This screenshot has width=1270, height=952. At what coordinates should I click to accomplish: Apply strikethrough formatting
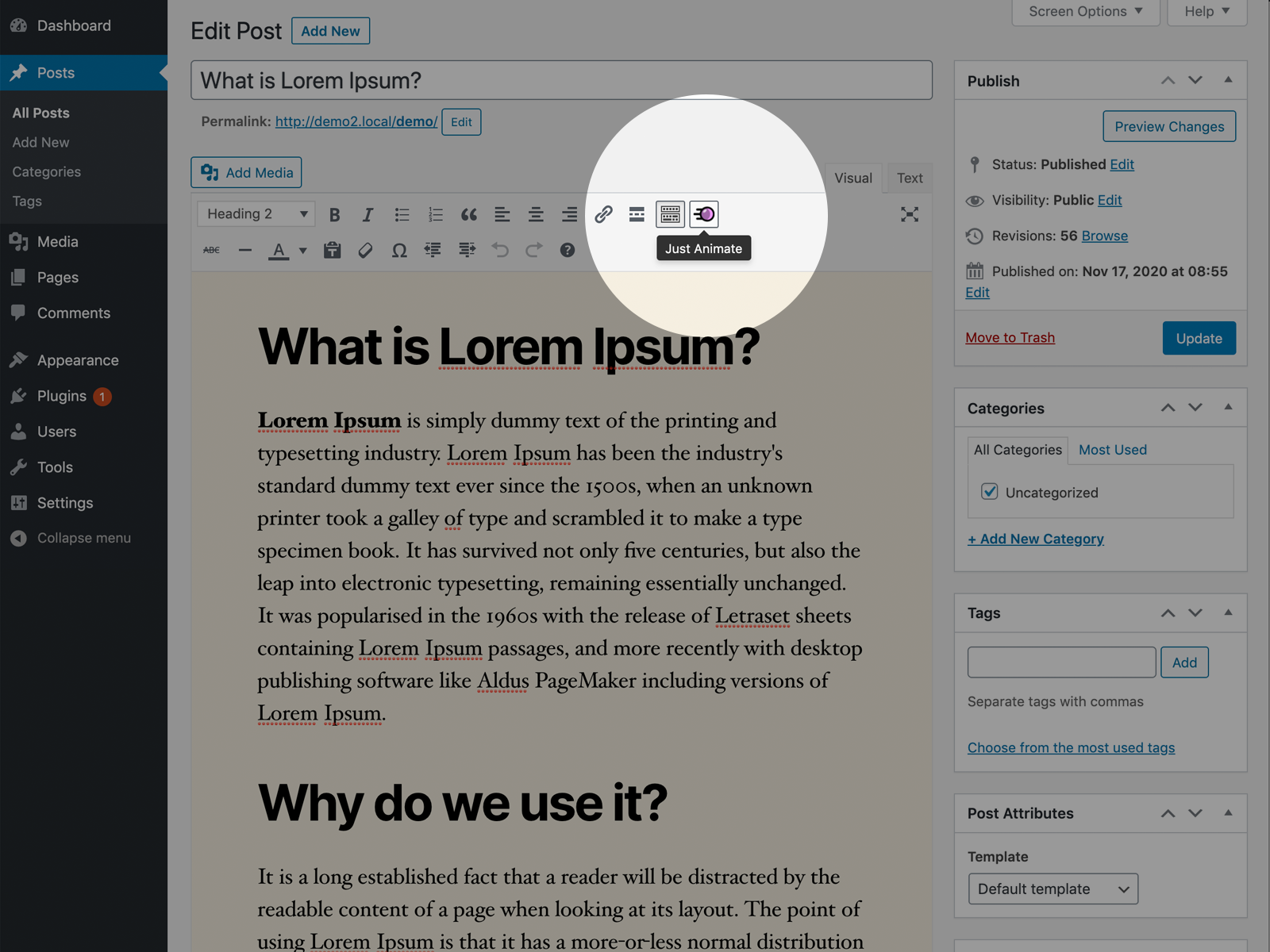click(x=211, y=250)
